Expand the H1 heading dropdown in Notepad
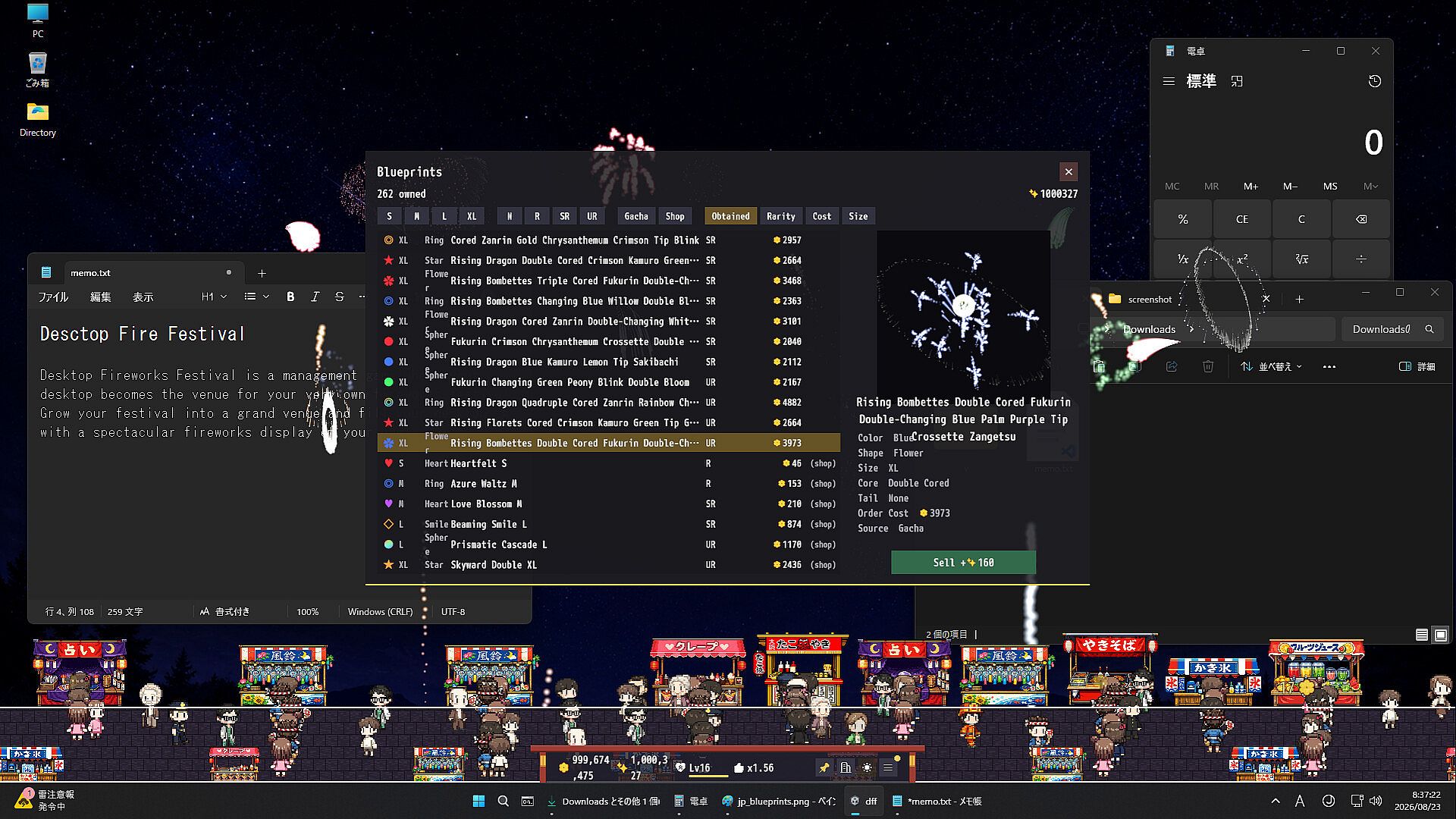 214,297
